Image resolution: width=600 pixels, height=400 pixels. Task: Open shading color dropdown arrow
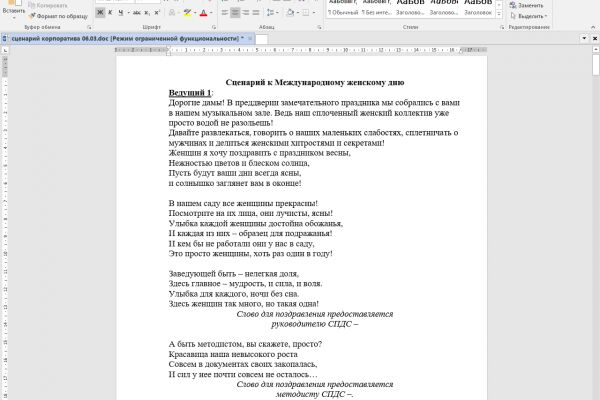pyautogui.click(x=298, y=13)
